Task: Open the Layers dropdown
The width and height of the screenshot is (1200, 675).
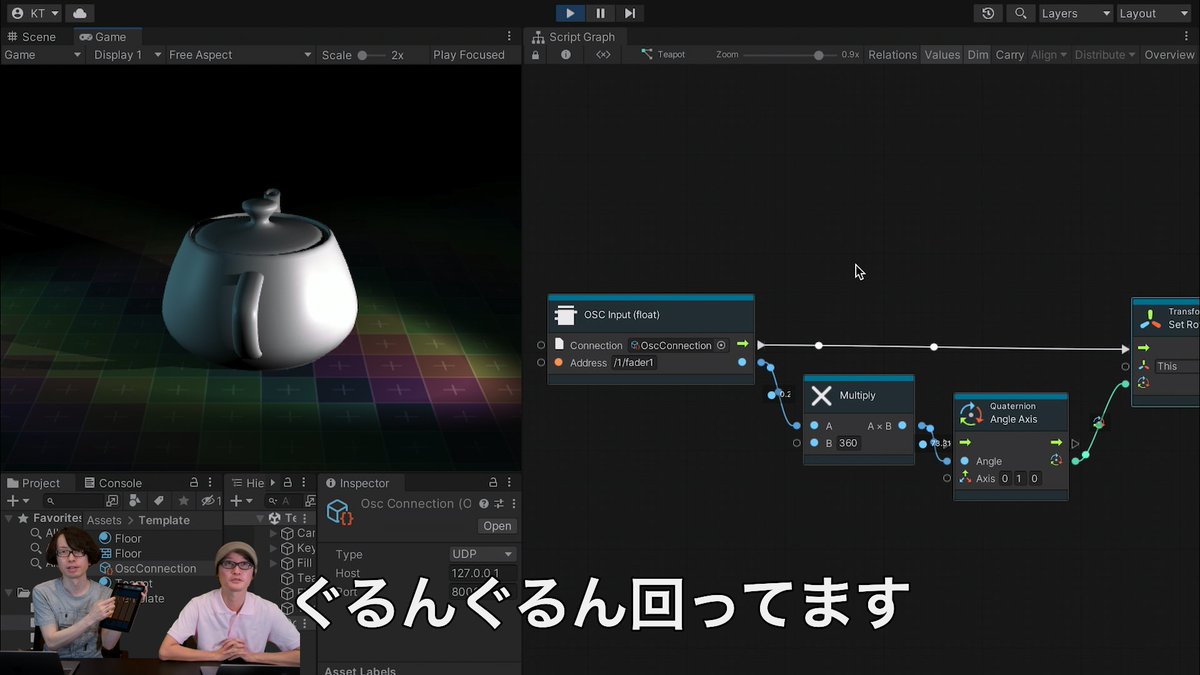Action: tap(1075, 13)
